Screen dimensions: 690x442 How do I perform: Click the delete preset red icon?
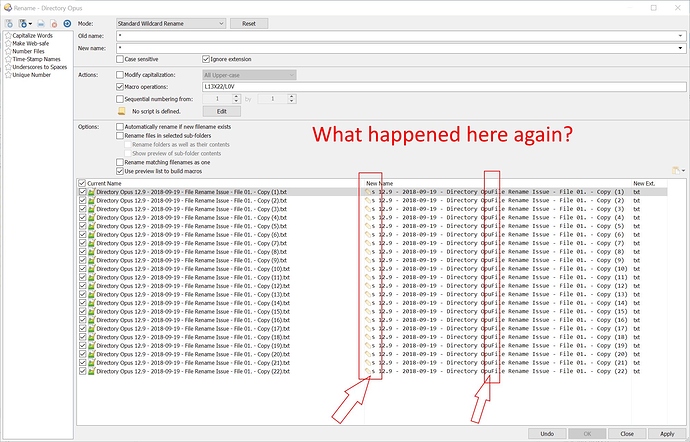tap(54, 24)
